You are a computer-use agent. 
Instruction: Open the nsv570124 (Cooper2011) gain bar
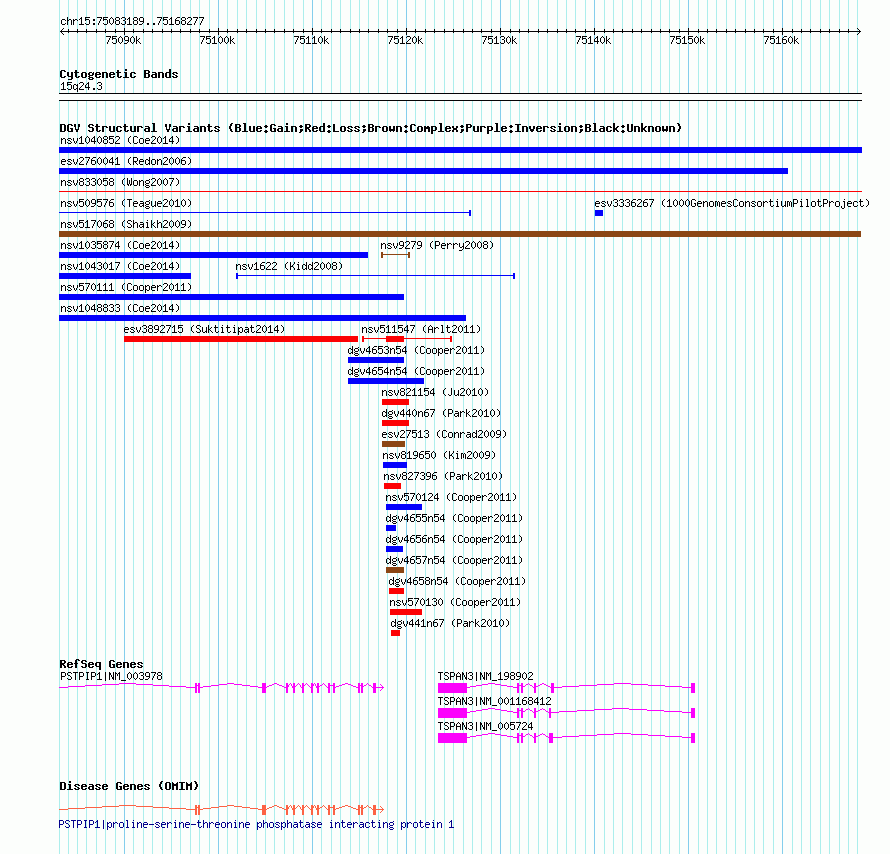pos(404,507)
